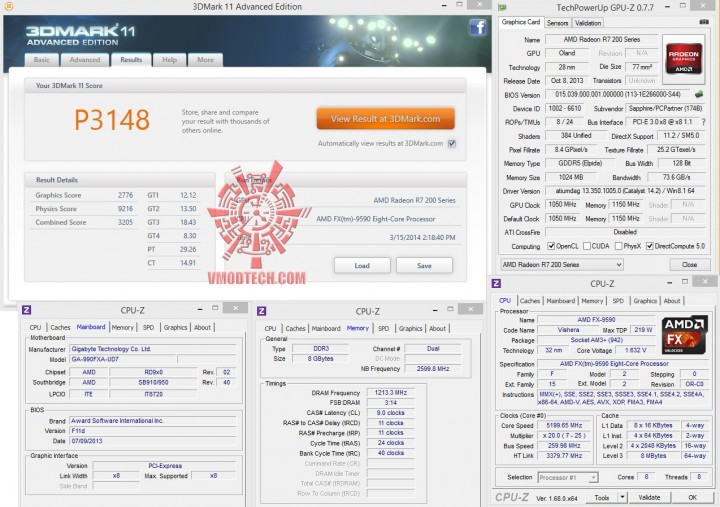Select the Graphics Card tab in GPU-Z
The height and width of the screenshot is (507, 720).
[521, 22]
